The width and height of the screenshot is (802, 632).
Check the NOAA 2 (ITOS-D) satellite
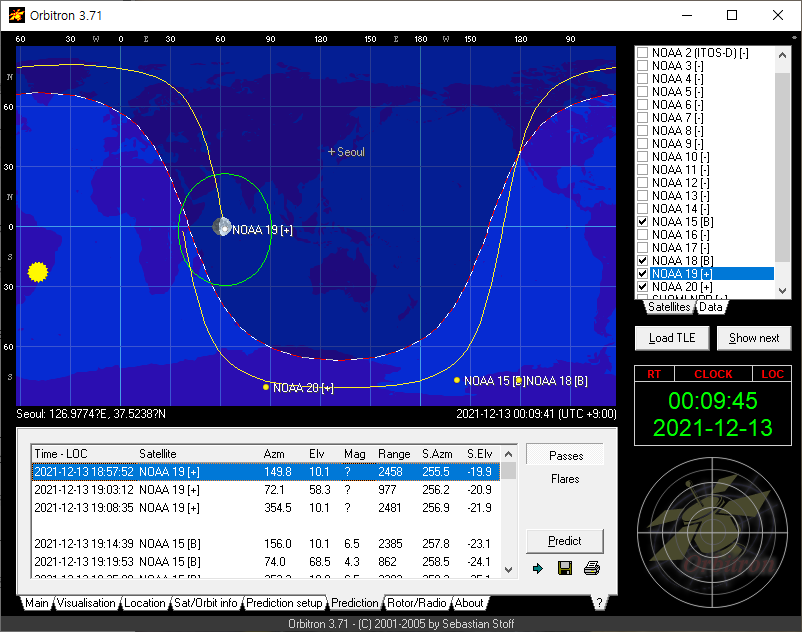point(643,53)
